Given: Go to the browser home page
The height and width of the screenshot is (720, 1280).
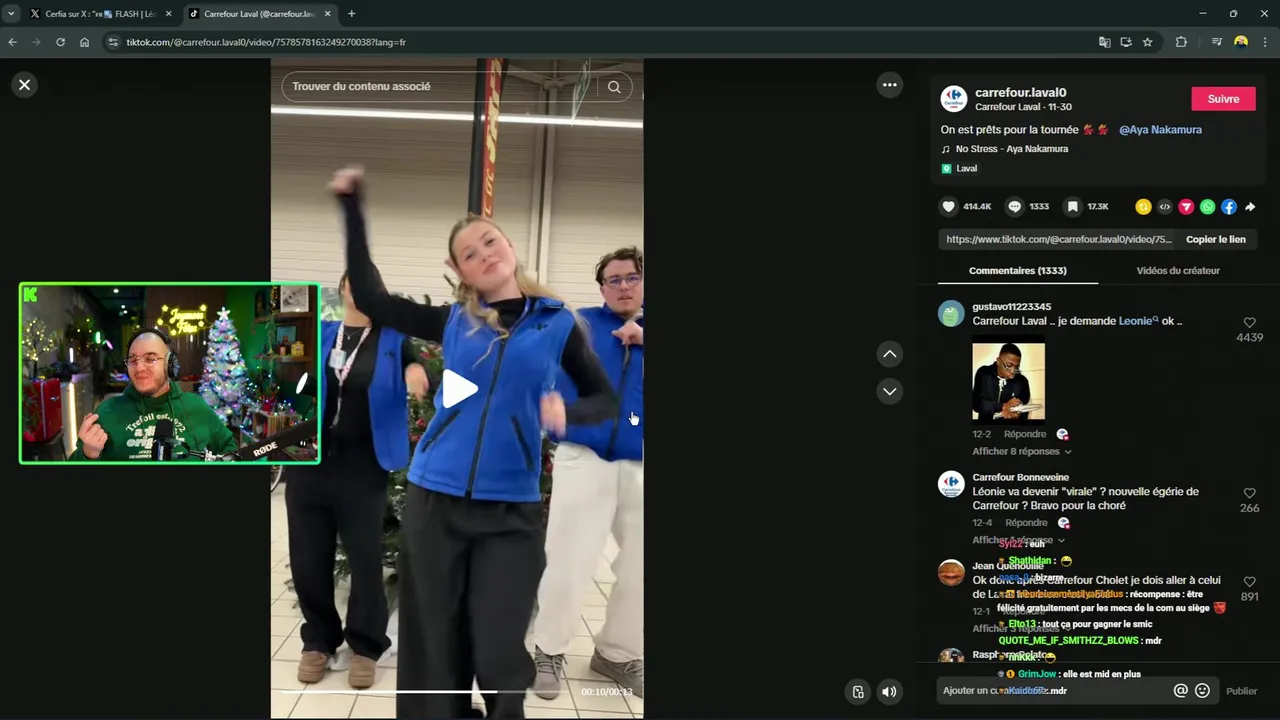Looking at the screenshot, I should click(84, 42).
